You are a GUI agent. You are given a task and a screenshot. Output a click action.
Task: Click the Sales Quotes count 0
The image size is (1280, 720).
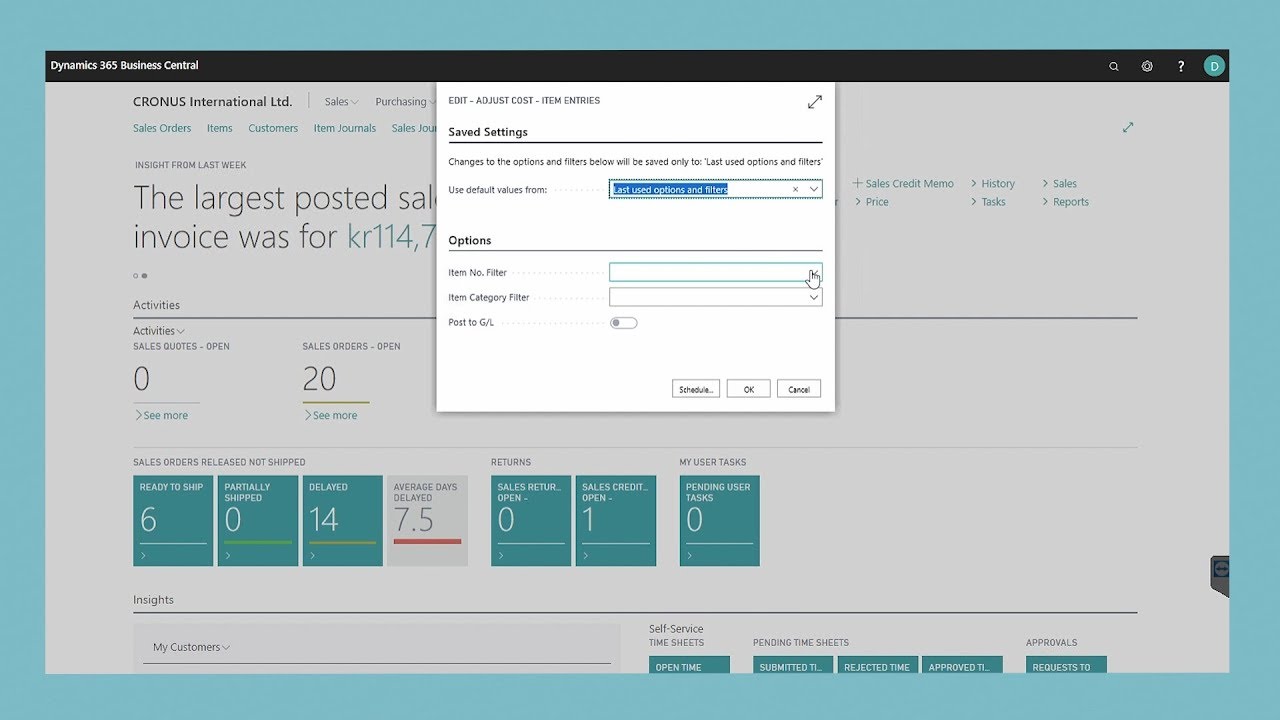click(x=141, y=379)
